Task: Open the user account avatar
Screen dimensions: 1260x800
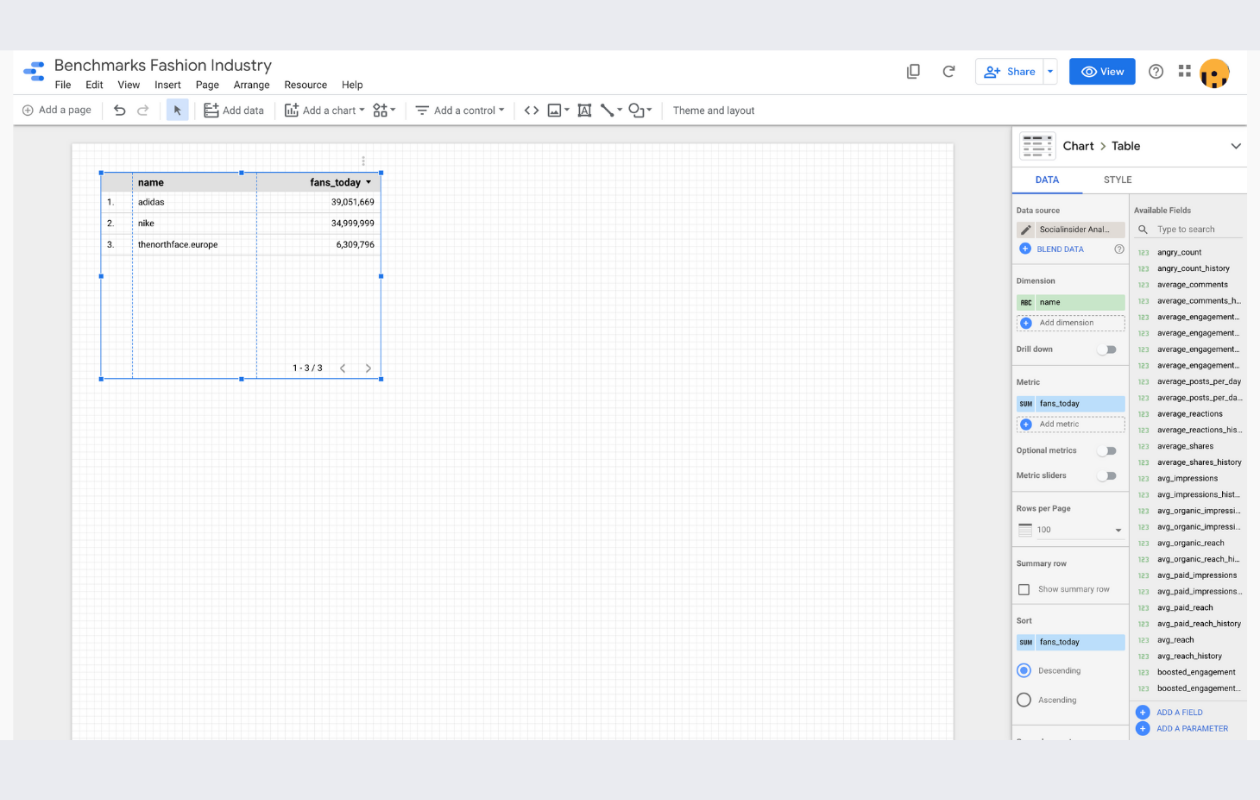Action: click(x=1214, y=73)
